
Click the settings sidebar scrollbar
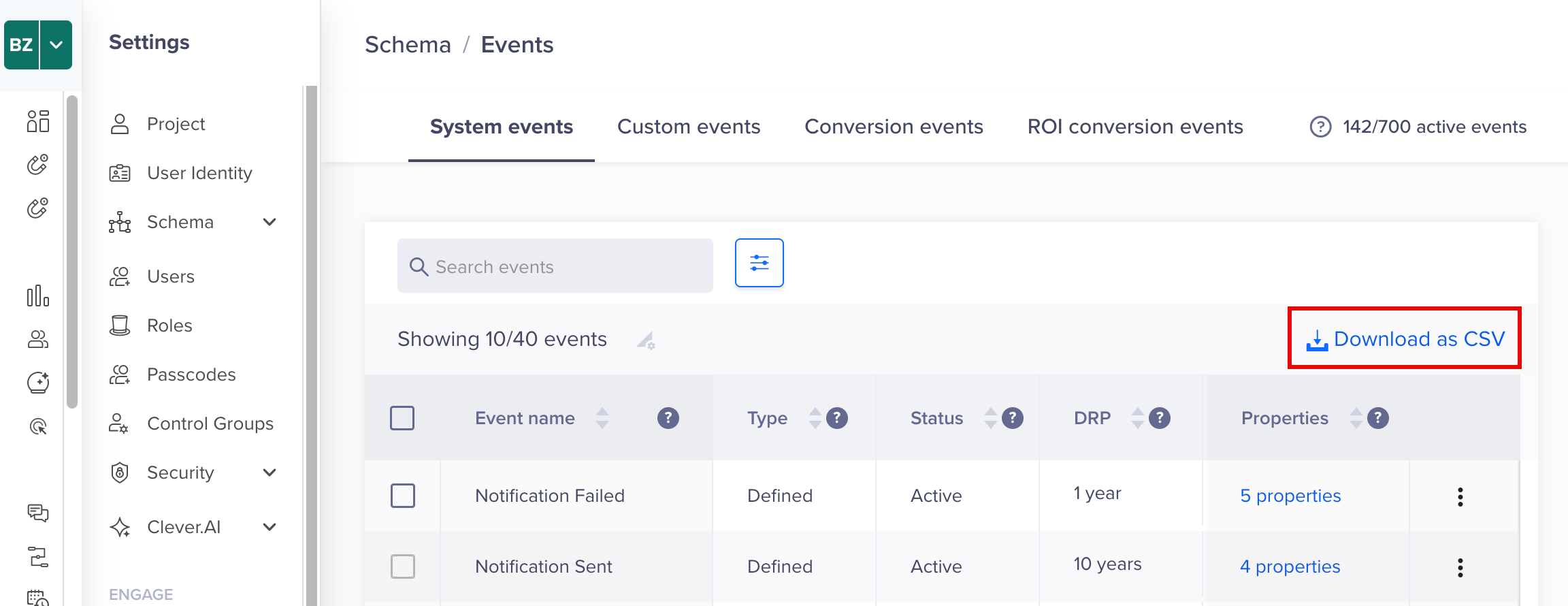312,346
